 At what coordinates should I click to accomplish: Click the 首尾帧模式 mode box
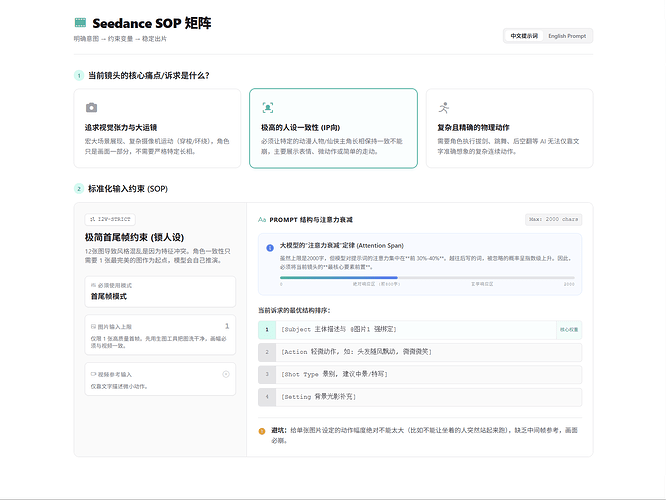click(160, 292)
